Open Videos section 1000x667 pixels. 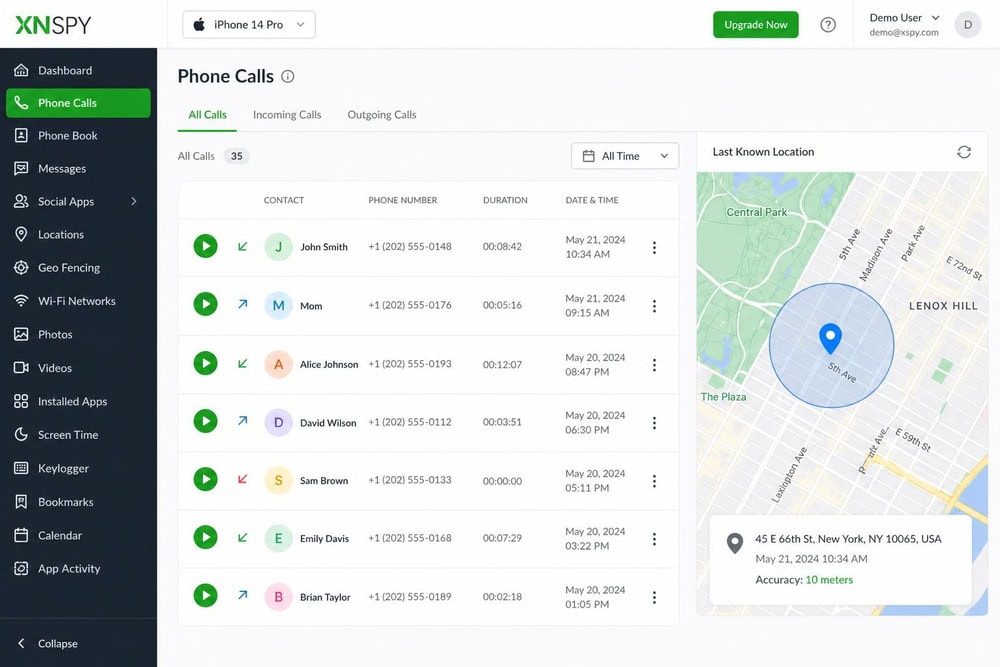tap(78, 368)
